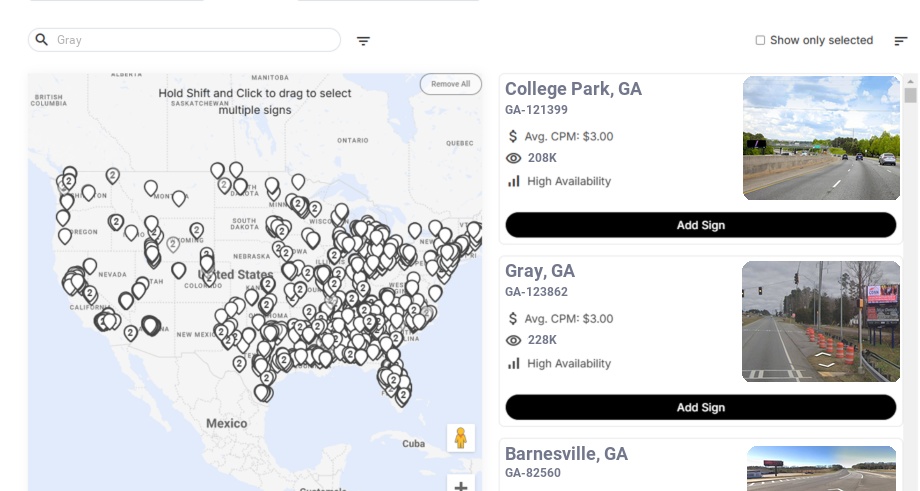Click availability bars icon for College Park

[514, 181]
